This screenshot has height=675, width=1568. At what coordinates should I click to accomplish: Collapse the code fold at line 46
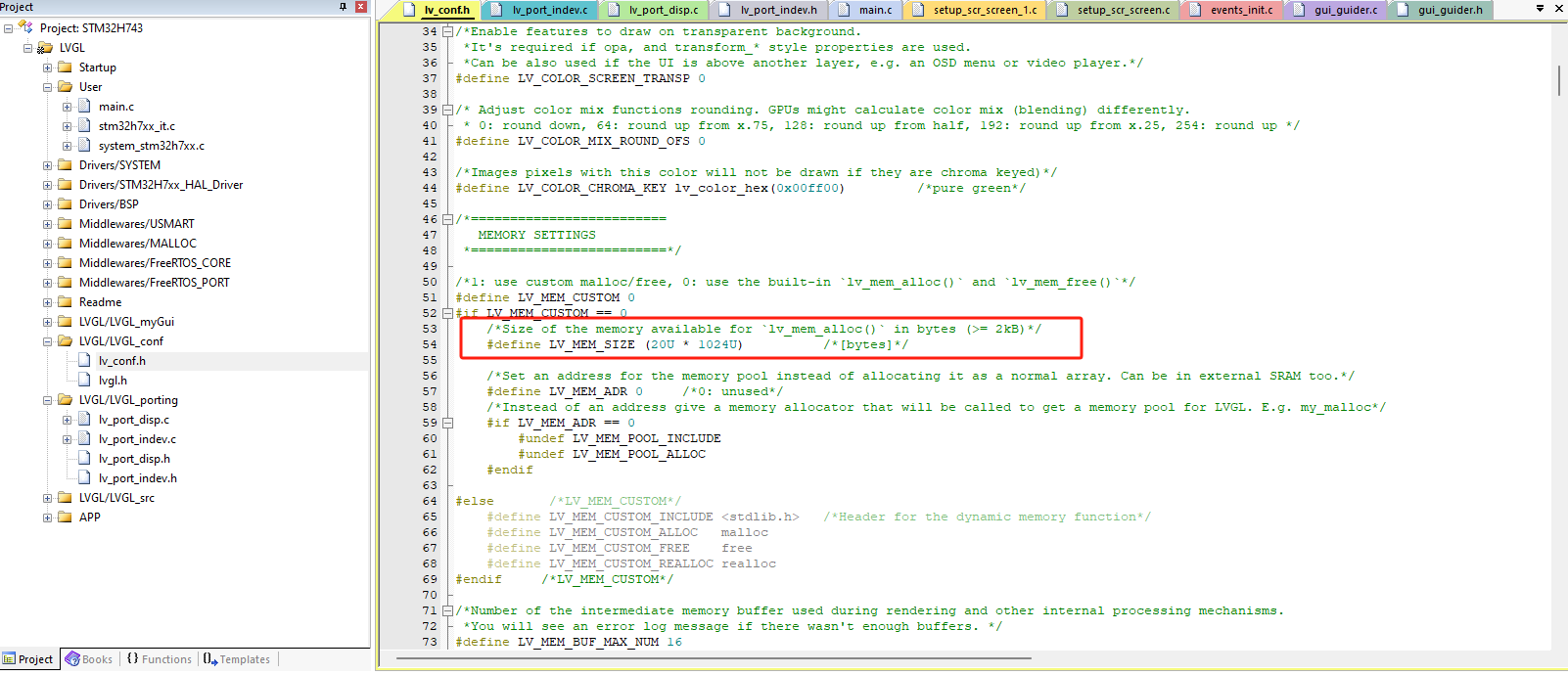point(447,219)
